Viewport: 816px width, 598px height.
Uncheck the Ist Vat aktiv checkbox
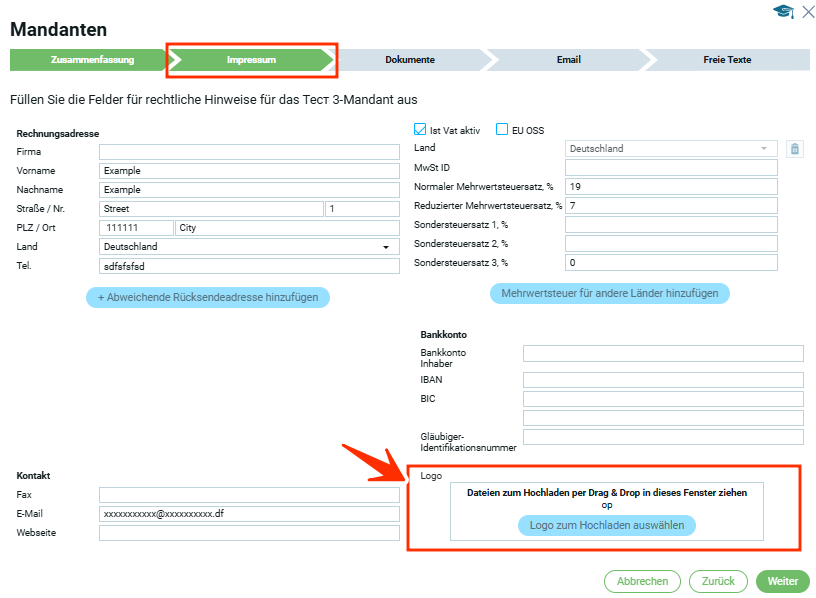pos(421,130)
